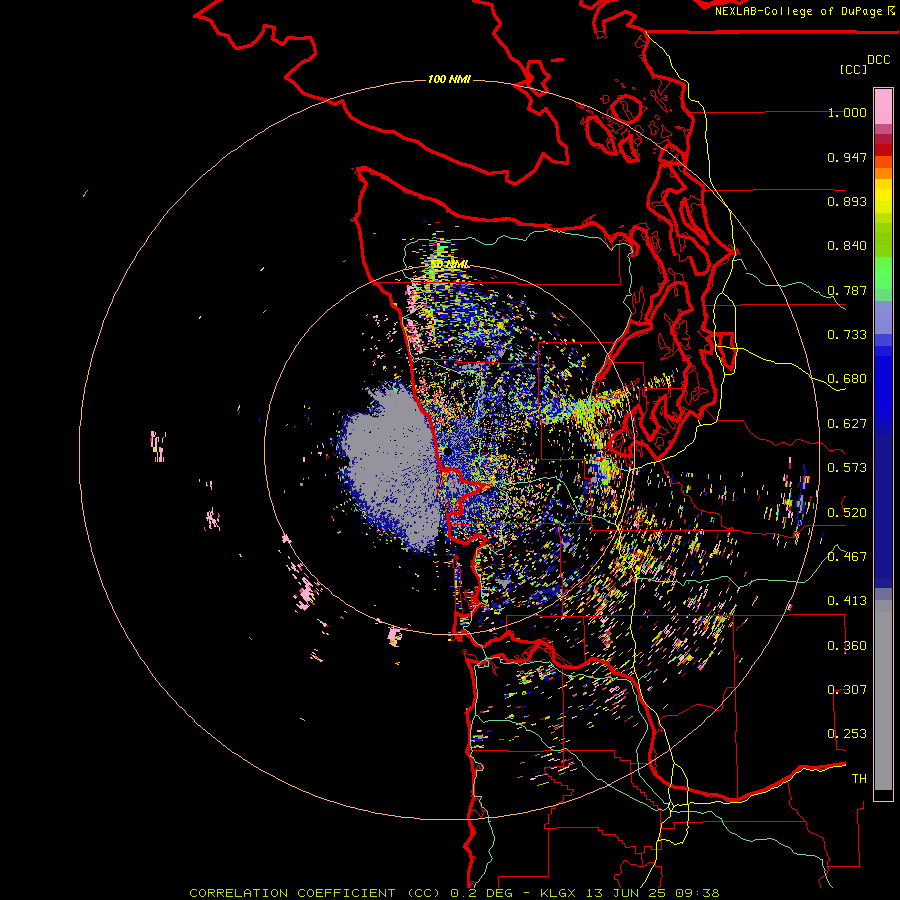The image size is (900, 900).
Task: Select the 0.627 scale value
Action: click(x=847, y=424)
